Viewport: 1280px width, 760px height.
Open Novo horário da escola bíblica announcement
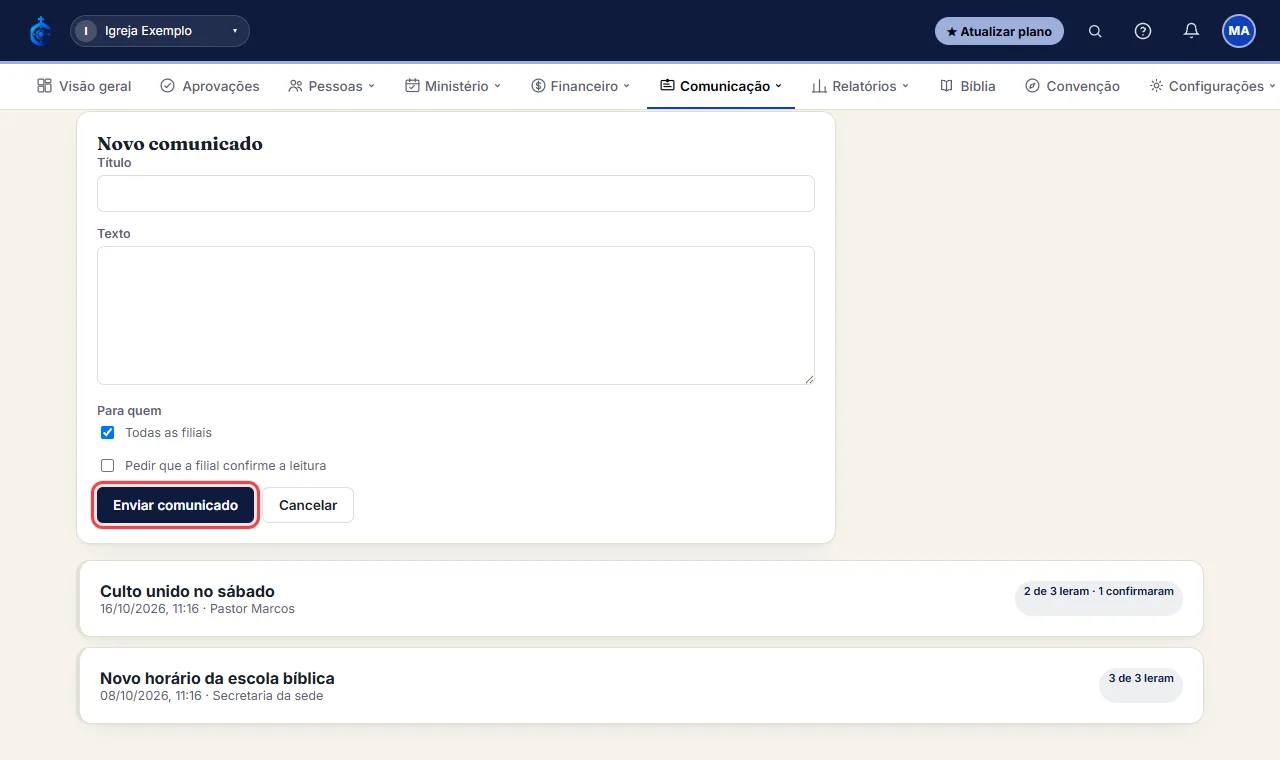point(640,686)
